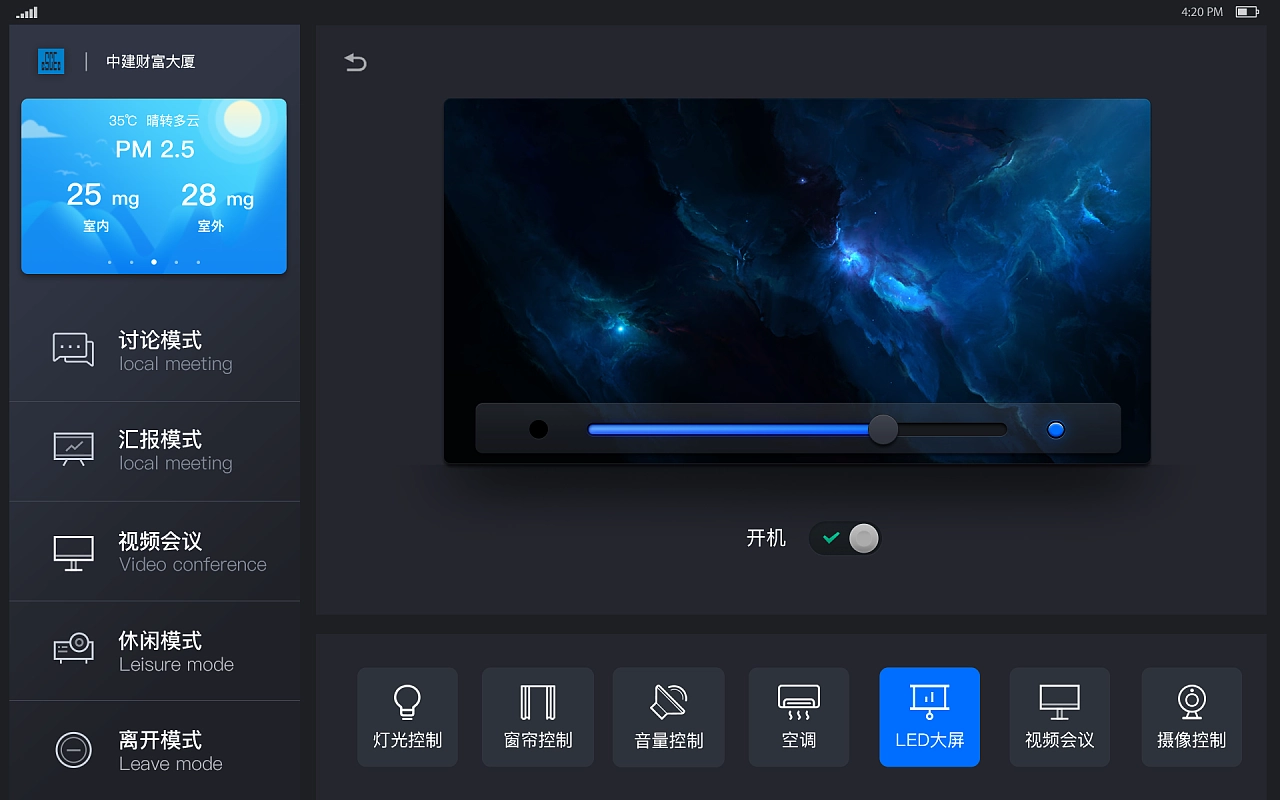Check the signal strength bars icon

coord(27,12)
